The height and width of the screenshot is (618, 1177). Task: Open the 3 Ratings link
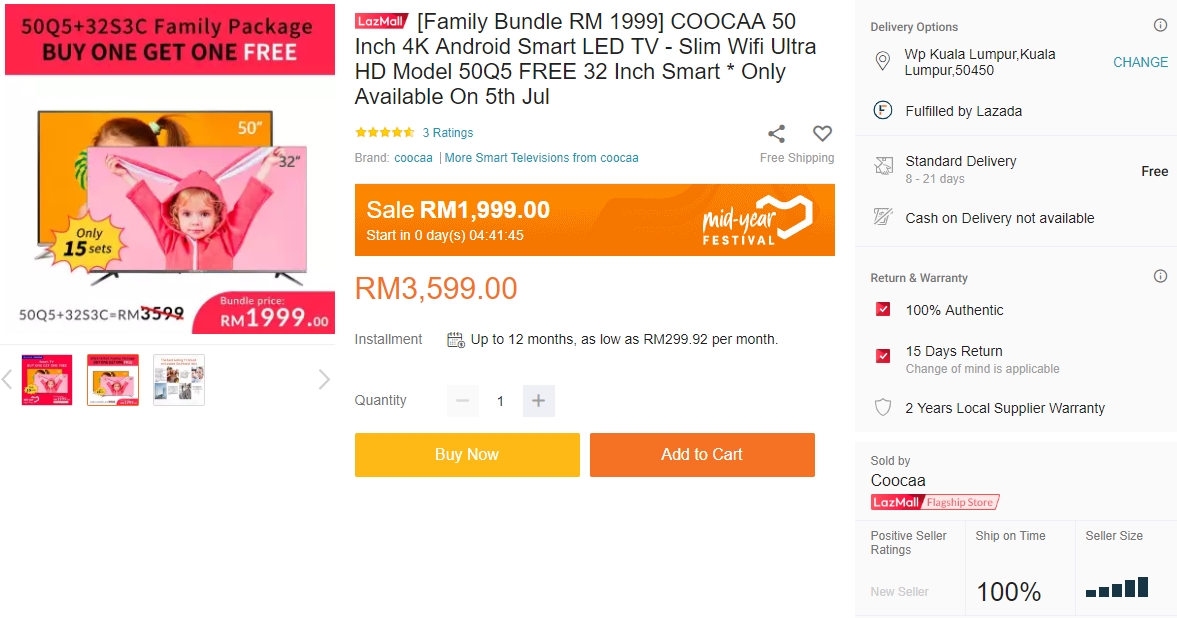click(447, 133)
